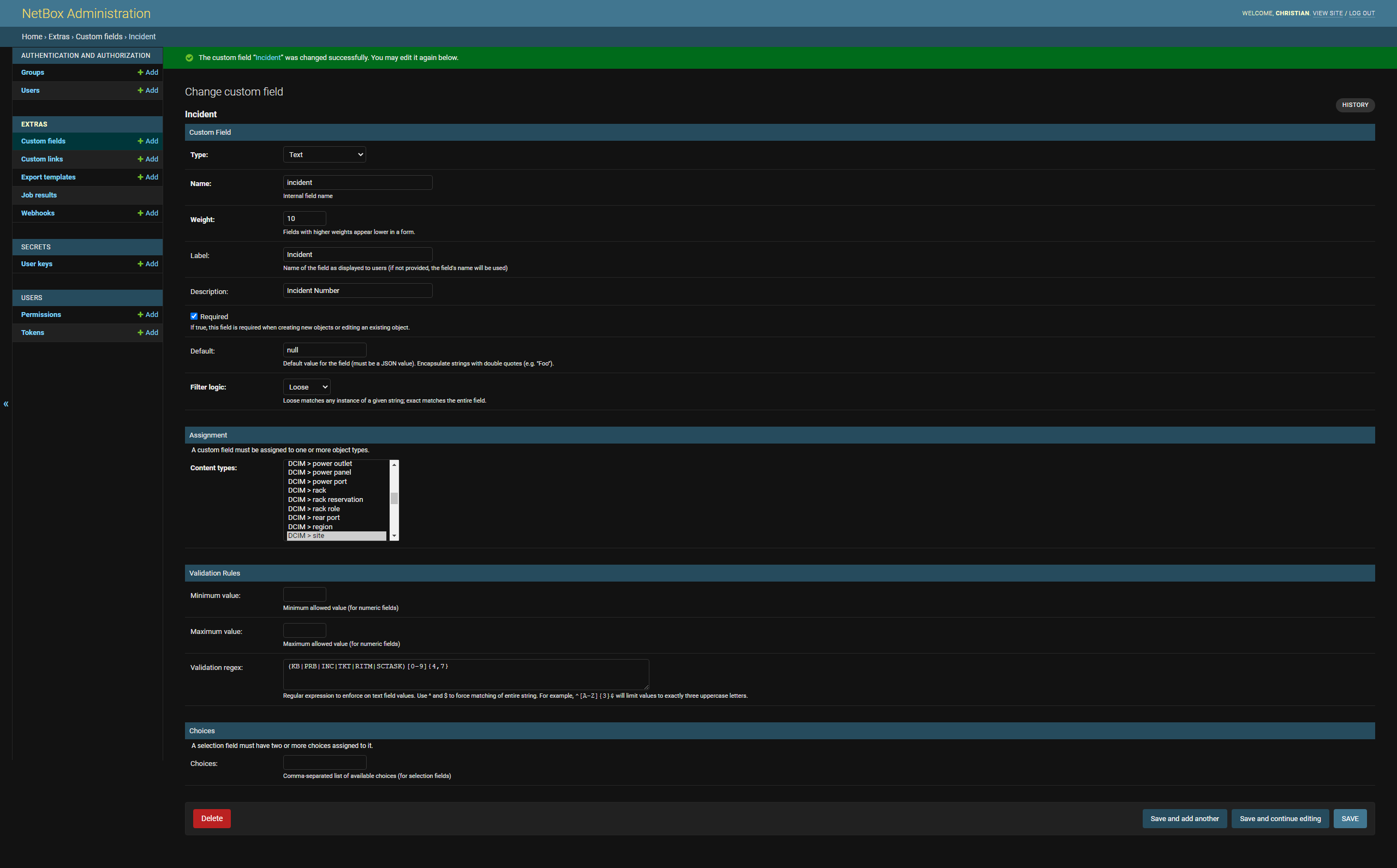Viewport: 1397px width, 868px height.
Task: Open the History button
Action: [1354, 105]
